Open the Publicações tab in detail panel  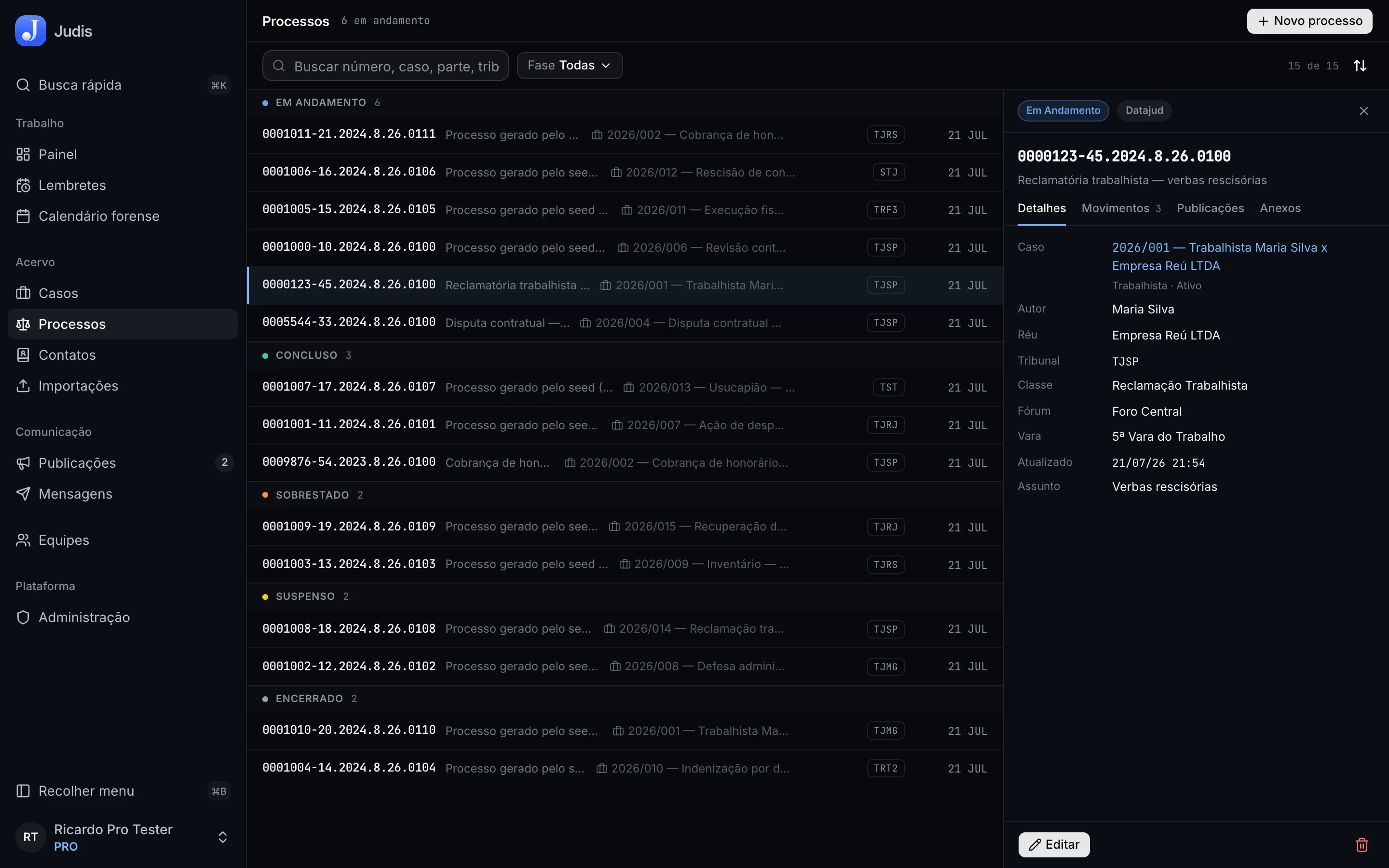[x=1210, y=208]
